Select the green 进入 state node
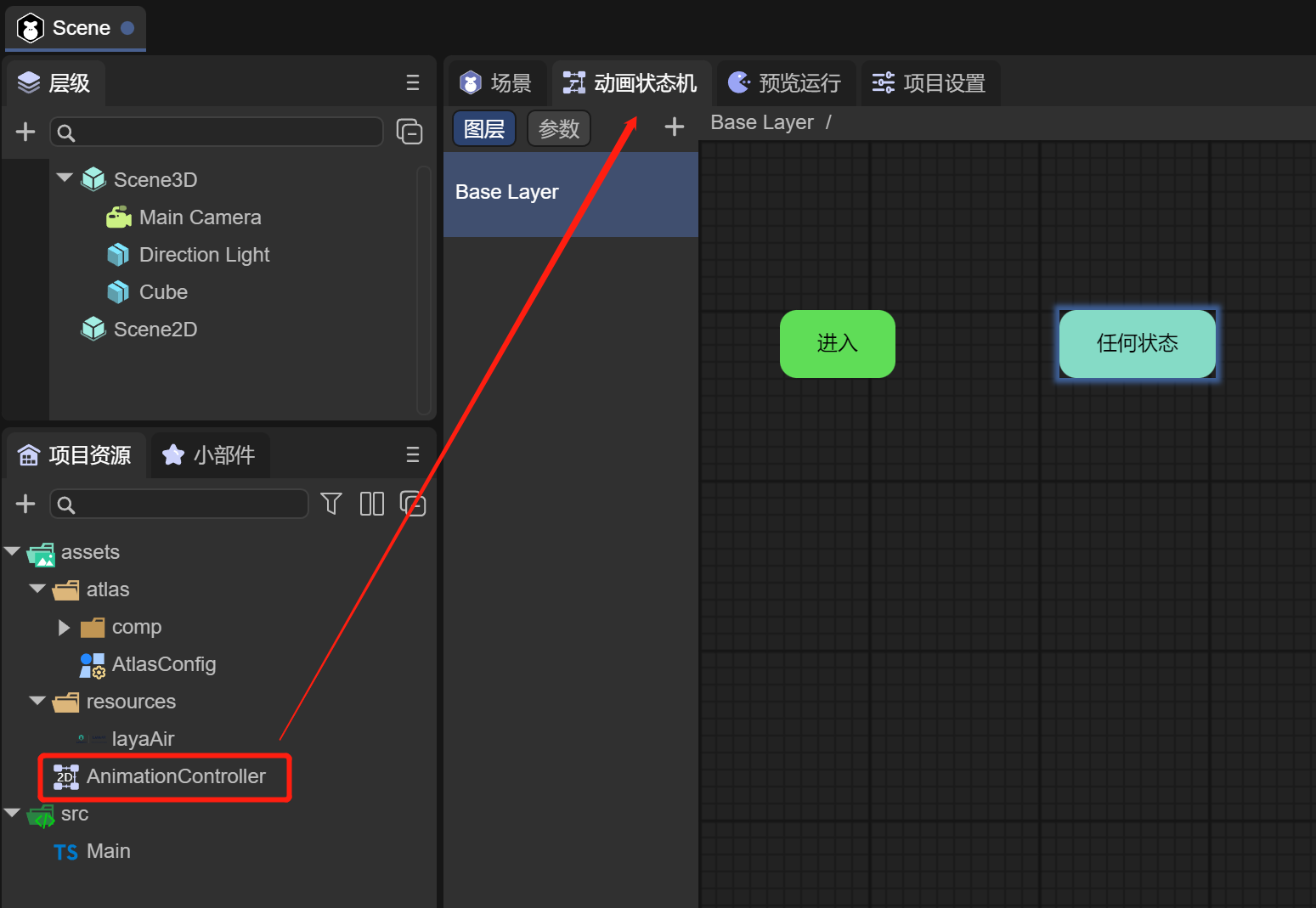 pyautogui.click(x=837, y=344)
